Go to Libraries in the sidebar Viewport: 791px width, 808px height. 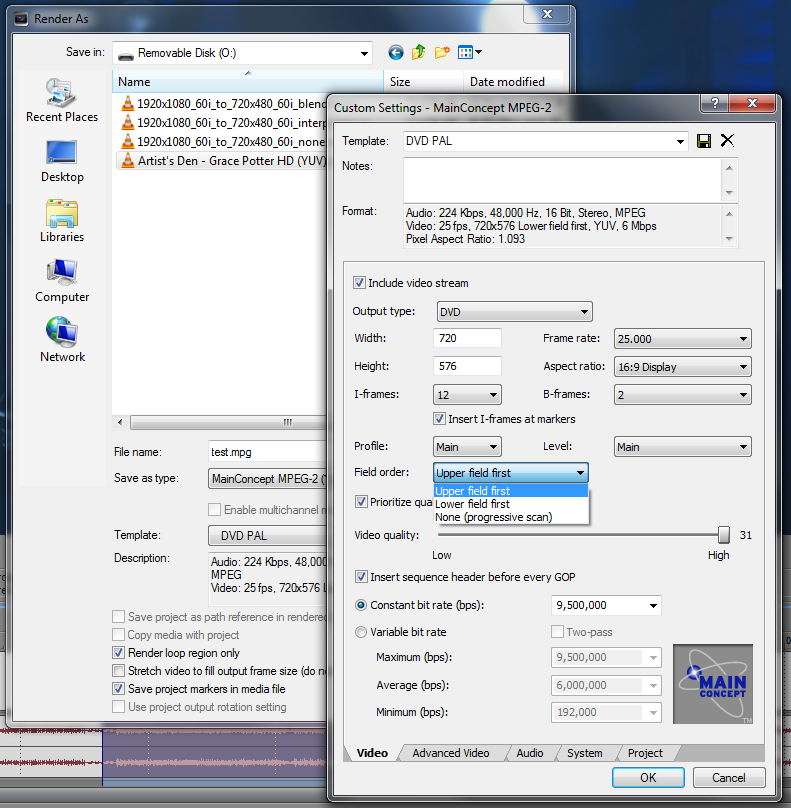[x=62, y=221]
